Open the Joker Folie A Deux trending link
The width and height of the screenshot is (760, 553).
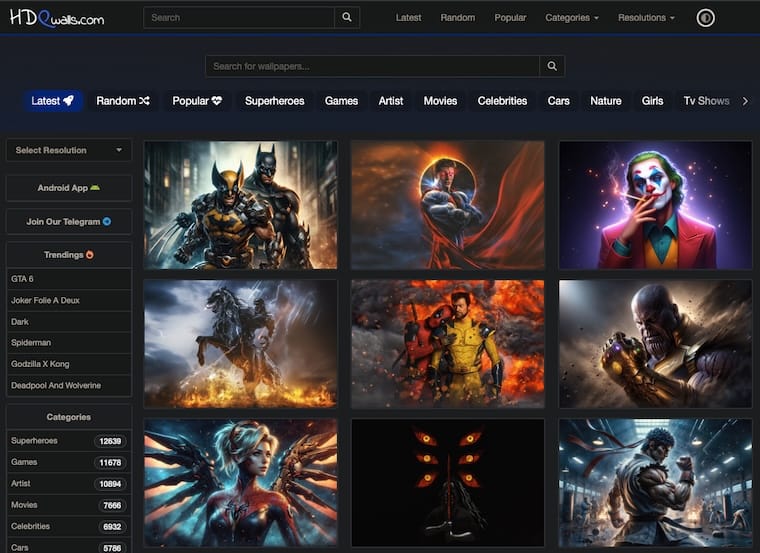tap(69, 300)
